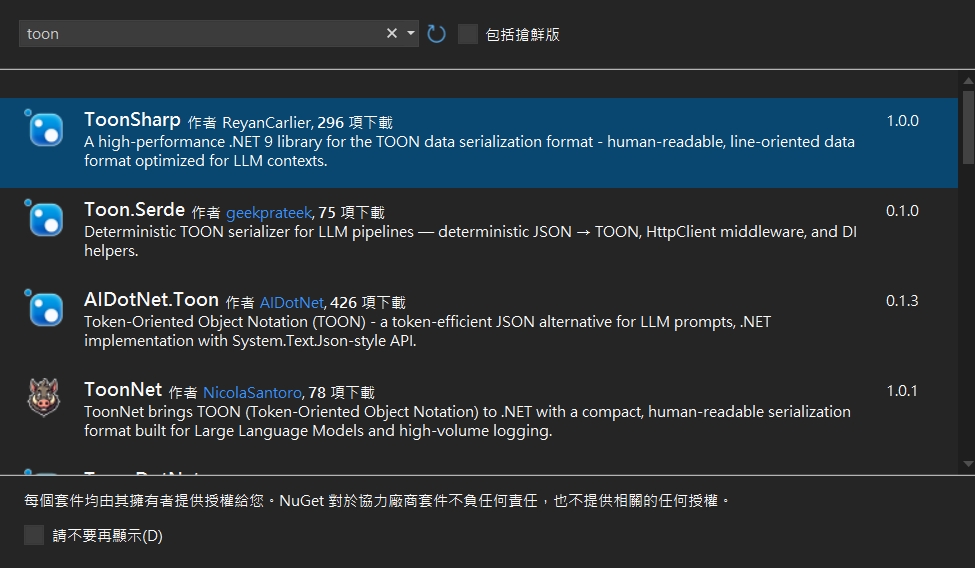Open geekprateek author link
975x568 pixels.
pyautogui.click(x=269, y=213)
